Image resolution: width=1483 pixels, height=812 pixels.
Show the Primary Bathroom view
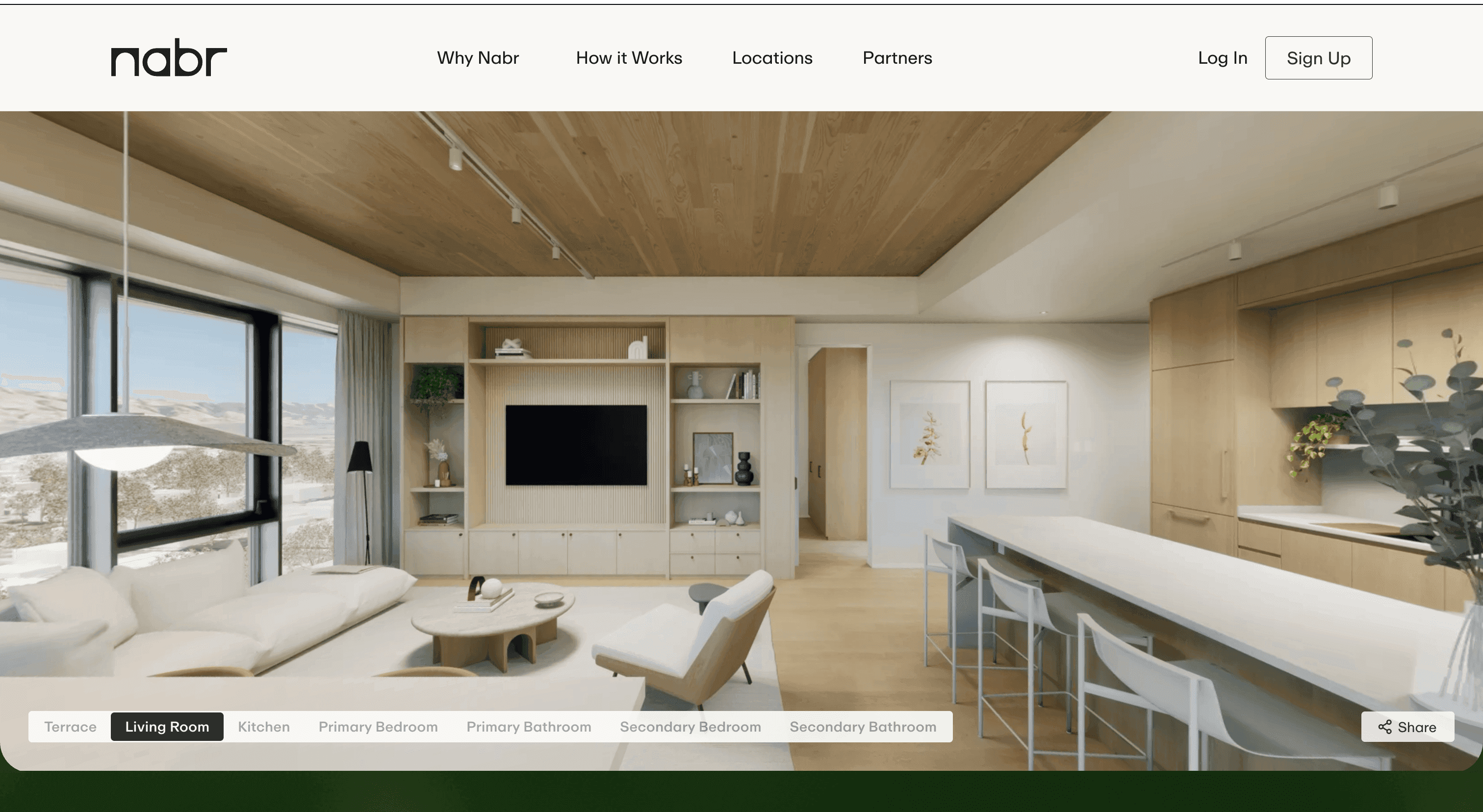528,726
